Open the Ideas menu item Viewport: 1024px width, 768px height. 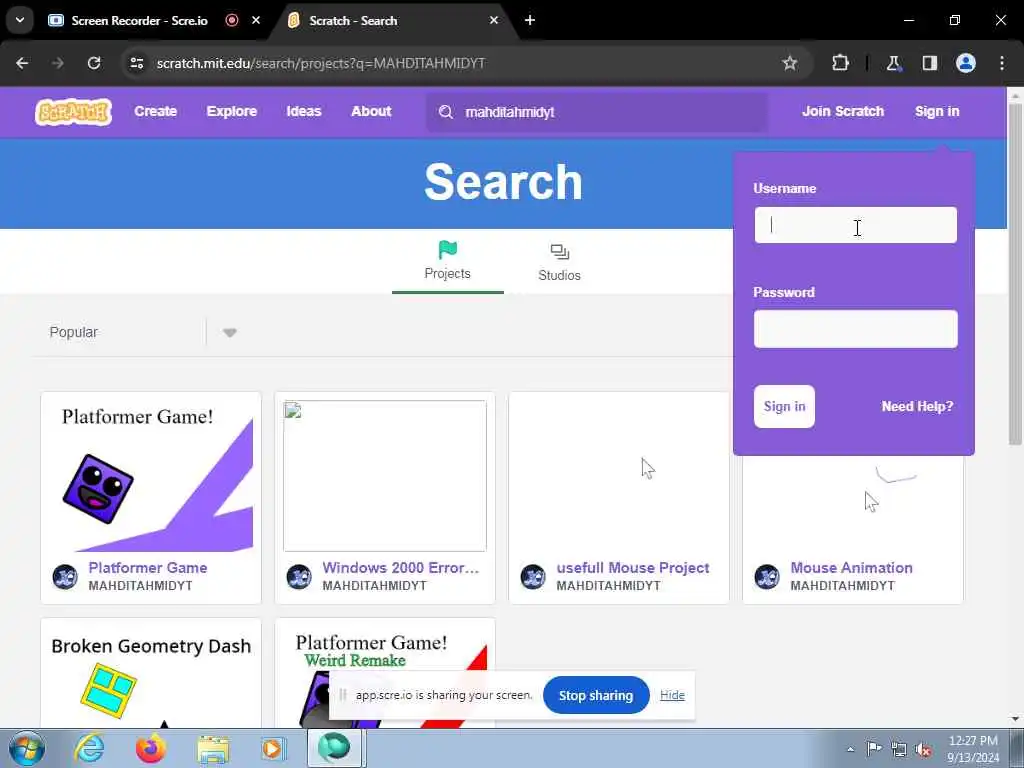(304, 111)
